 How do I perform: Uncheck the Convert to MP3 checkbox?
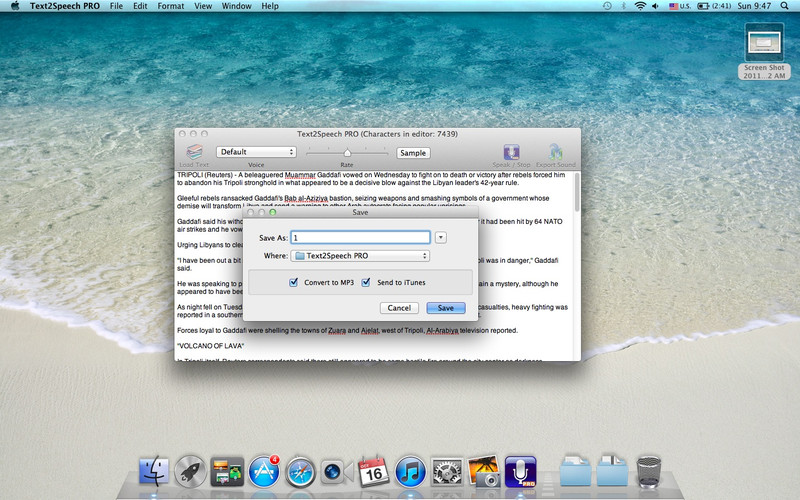[294, 283]
